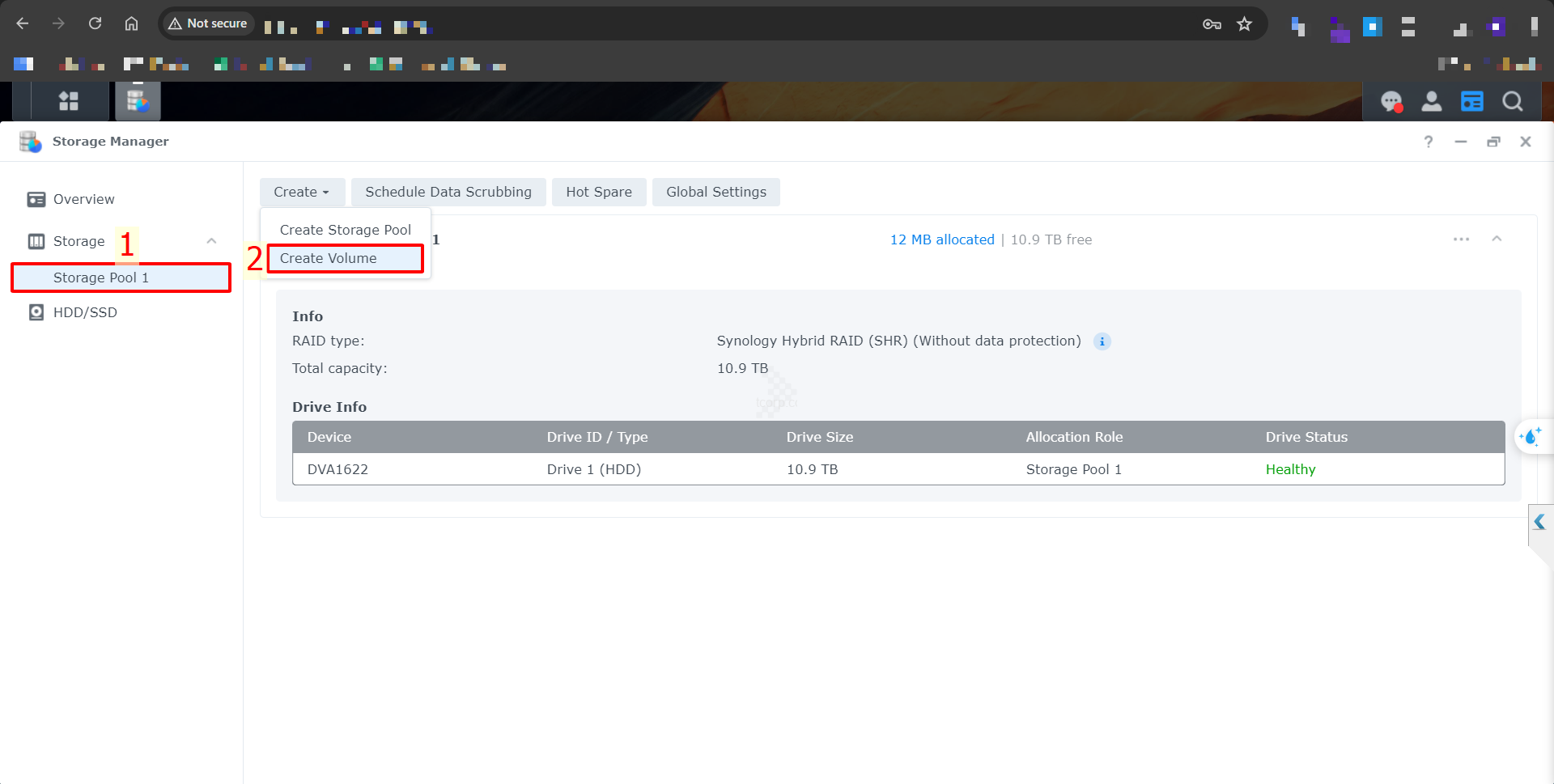Select the HDD/SSD sidebar item
Image resolution: width=1554 pixels, height=784 pixels.
click(85, 312)
